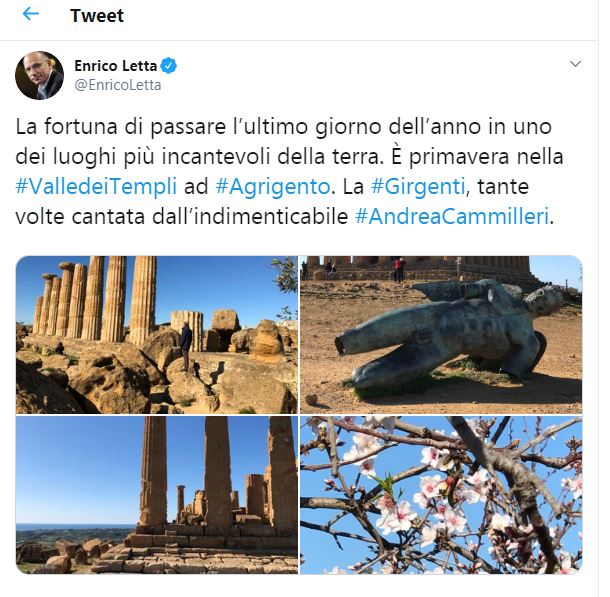The image size is (610, 597).
Task: Click the blue verified badge
Action: [x=168, y=66]
